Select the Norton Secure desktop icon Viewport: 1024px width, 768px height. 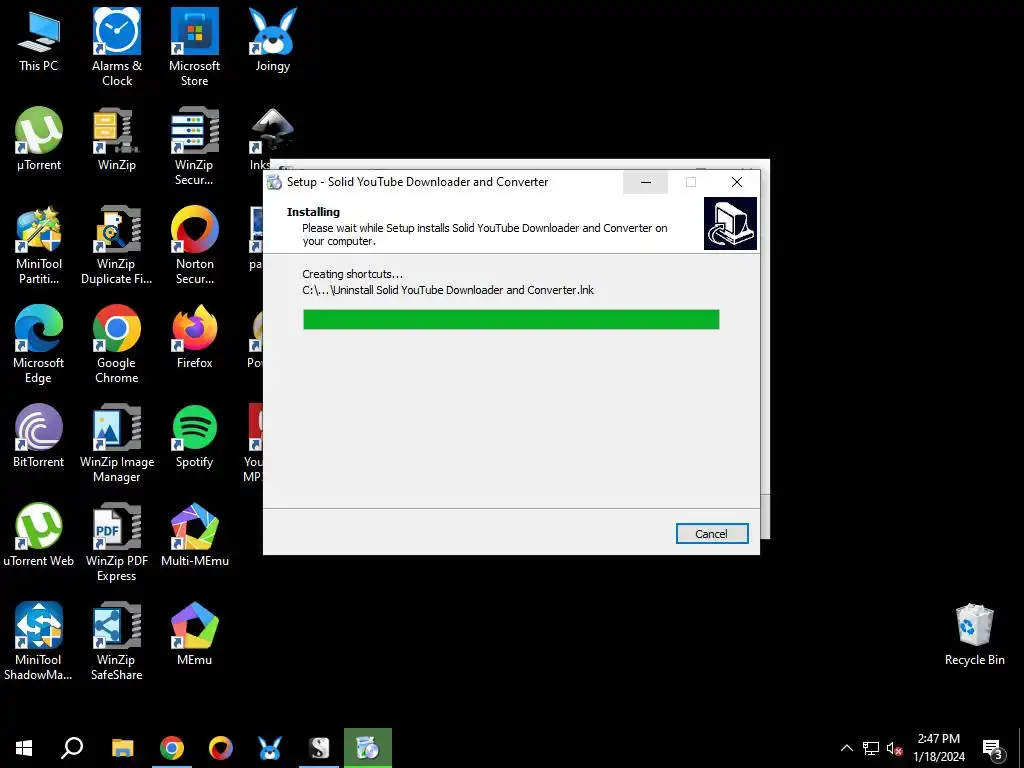pyautogui.click(x=195, y=246)
